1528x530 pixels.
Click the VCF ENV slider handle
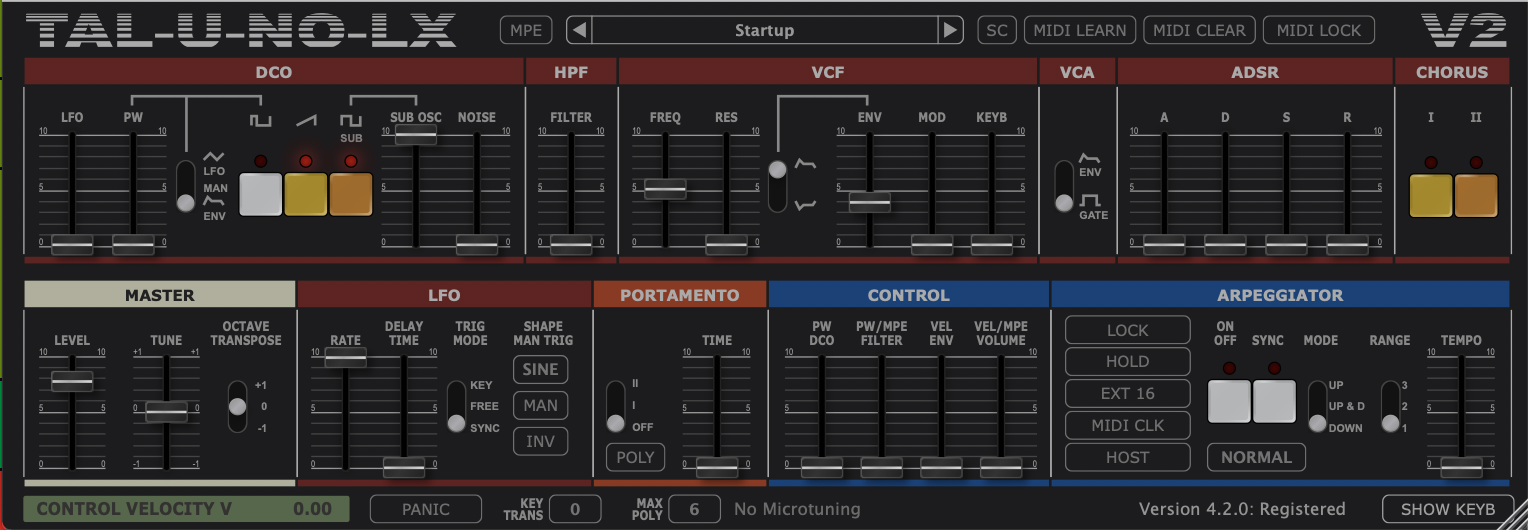click(869, 201)
